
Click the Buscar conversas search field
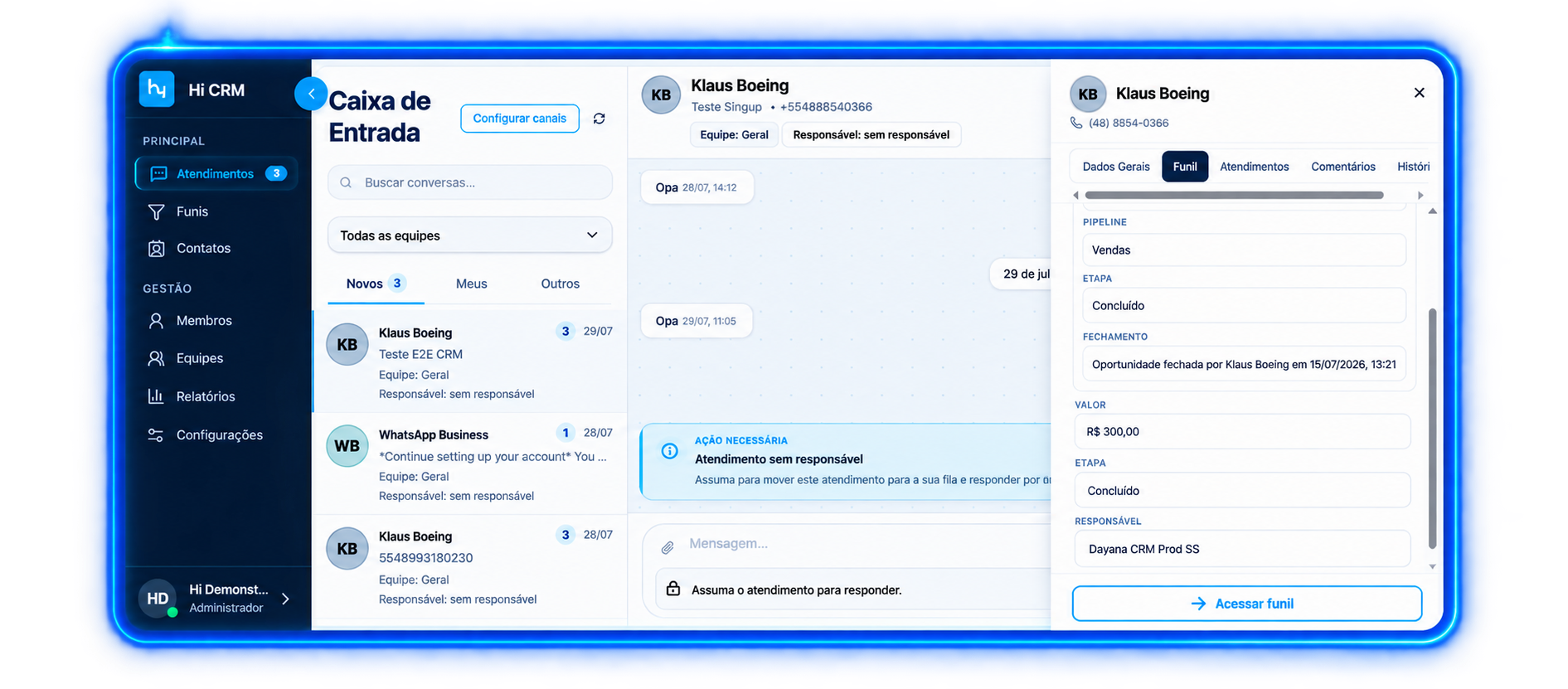click(x=470, y=182)
